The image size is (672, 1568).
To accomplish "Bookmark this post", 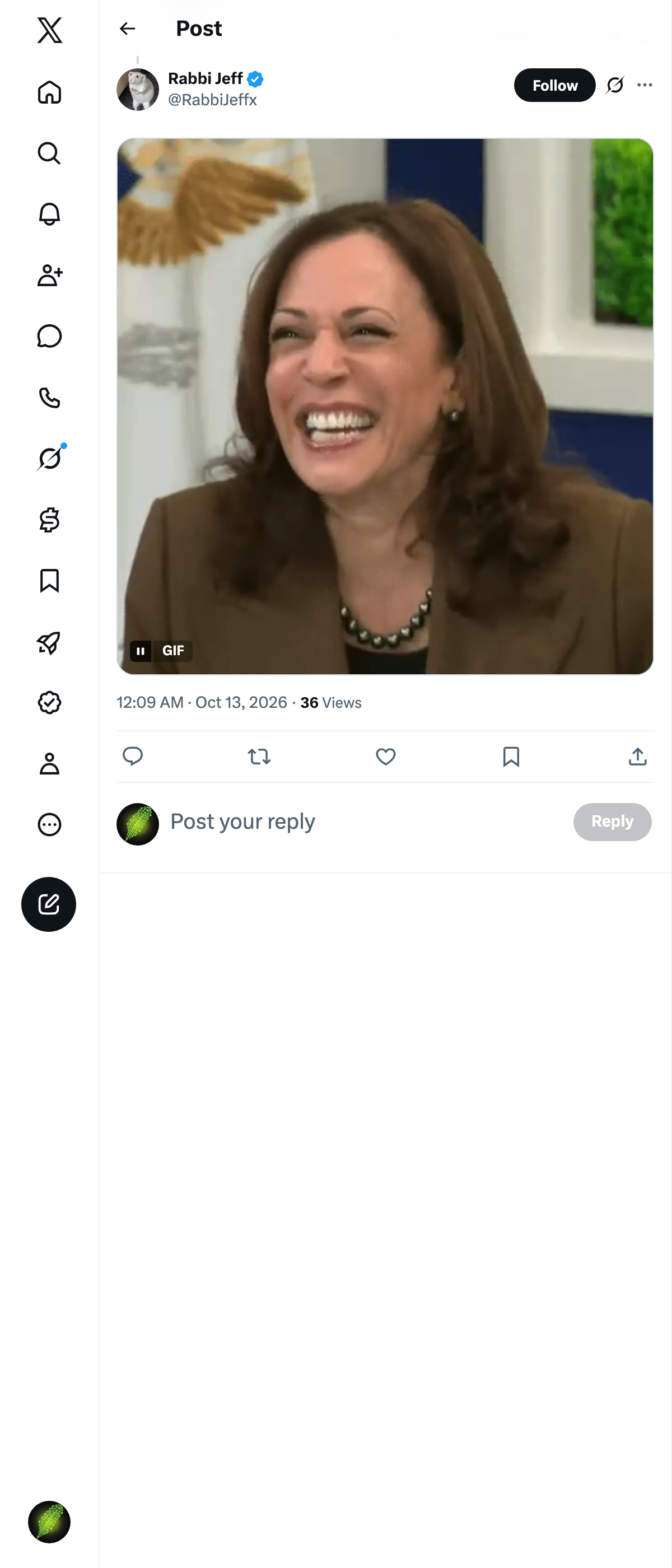I will click(x=511, y=757).
